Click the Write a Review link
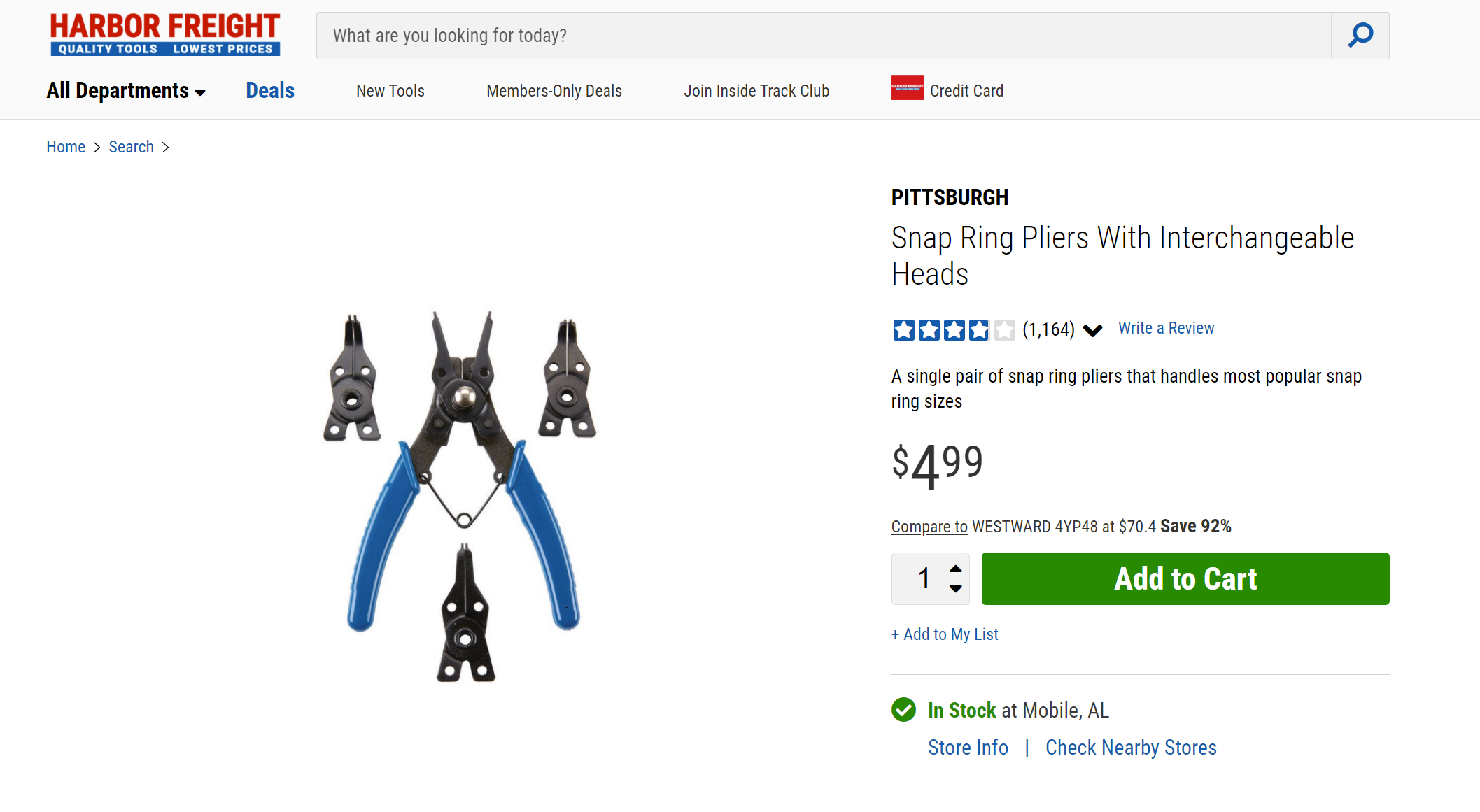The width and height of the screenshot is (1480, 812). (1166, 328)
